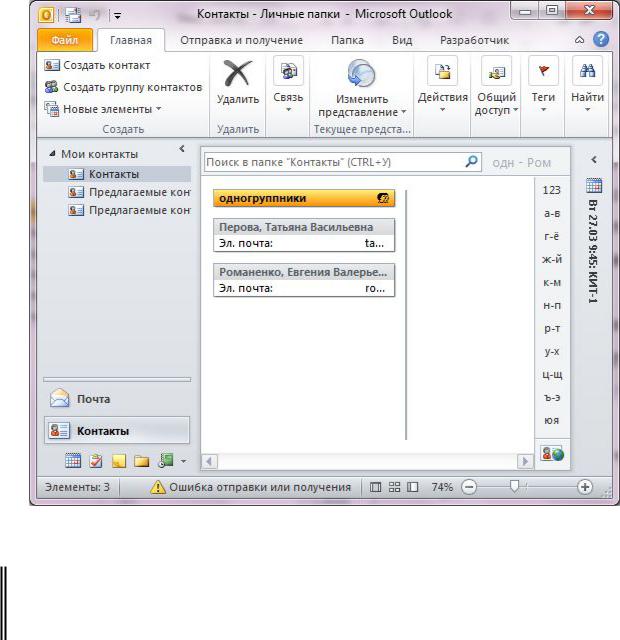This screenshot has width=620, height=640.
Task: Switch to Контакты module button
Action: [117, 431]
